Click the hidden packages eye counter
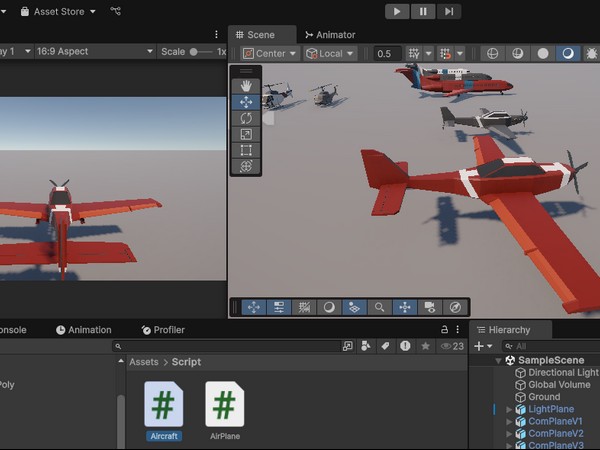 click(452, 346)
